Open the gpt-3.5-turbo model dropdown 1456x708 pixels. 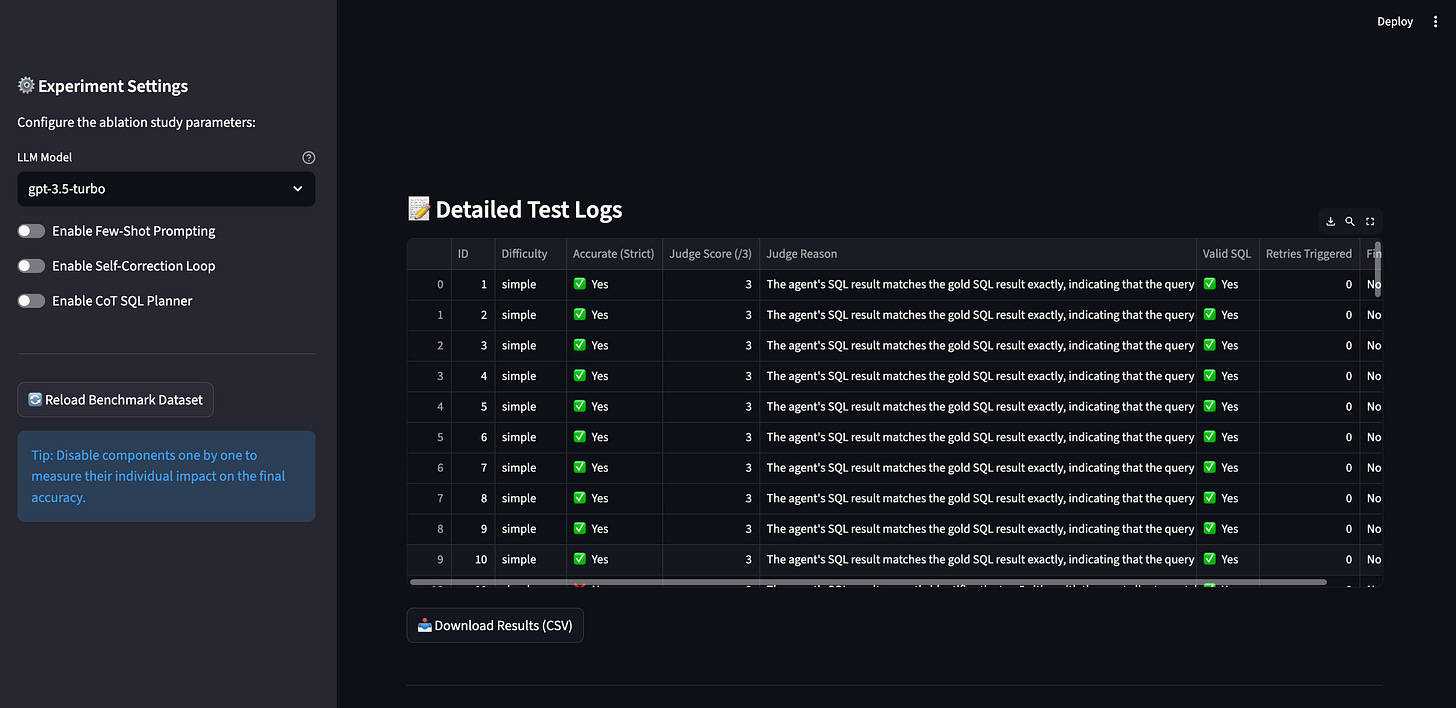pyautogui.click(x=166, y=189)
